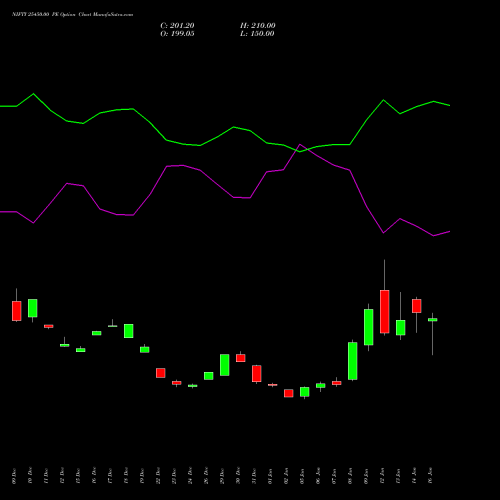Click the 22 Dec date label
Viewport: 500px width, 500px height.
point(158,476)
